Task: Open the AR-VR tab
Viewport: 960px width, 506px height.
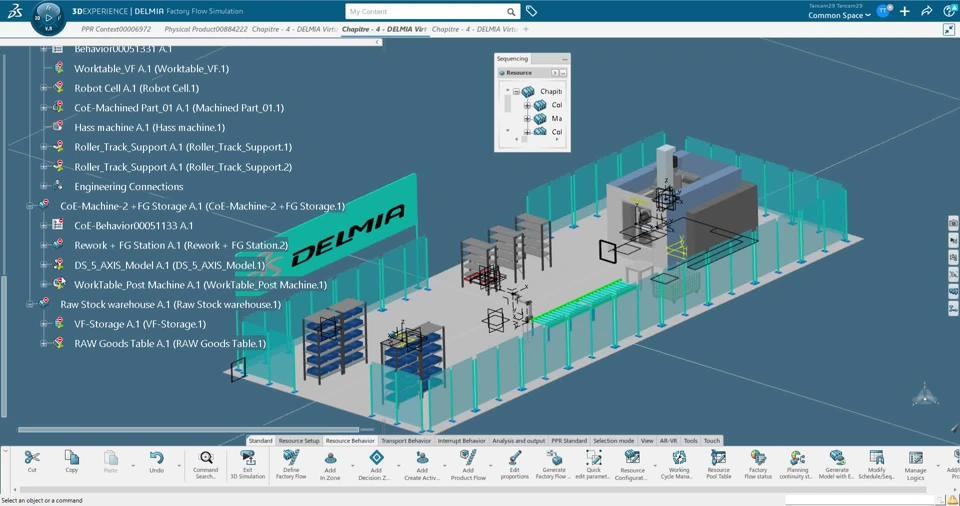Action: click(x=668, y=440)
